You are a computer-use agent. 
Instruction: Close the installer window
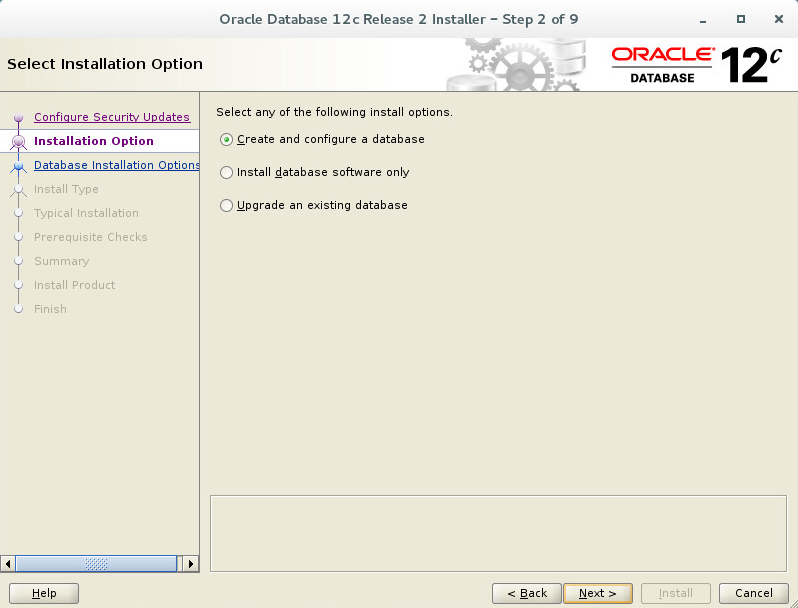tap(779, 19)
